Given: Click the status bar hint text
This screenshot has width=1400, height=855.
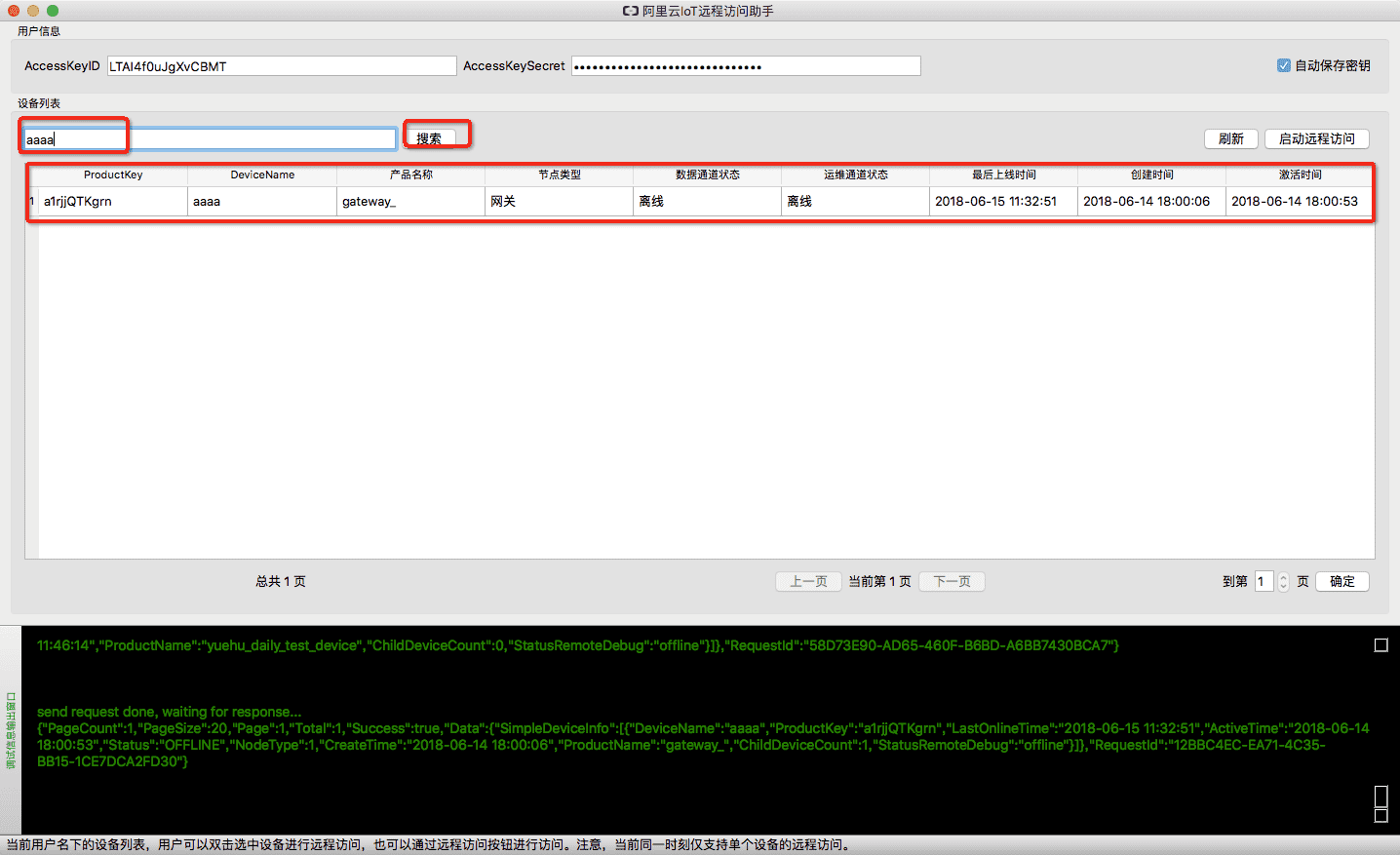Looking at the screenshot, I should click(x=429, y=845).
